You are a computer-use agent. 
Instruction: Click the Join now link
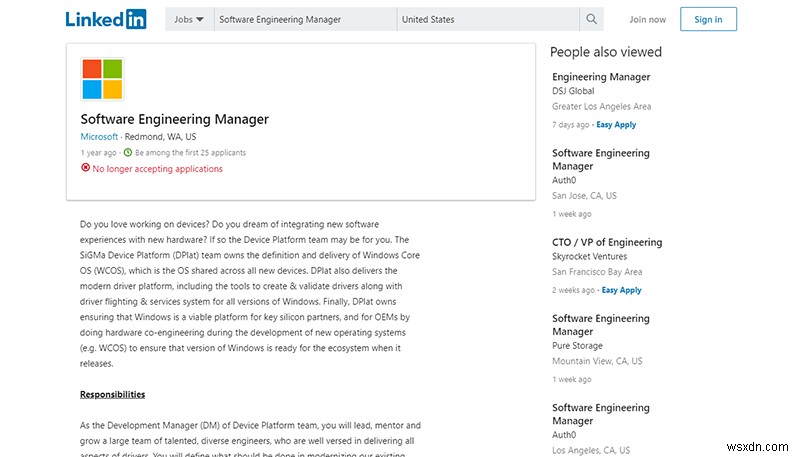648,19
